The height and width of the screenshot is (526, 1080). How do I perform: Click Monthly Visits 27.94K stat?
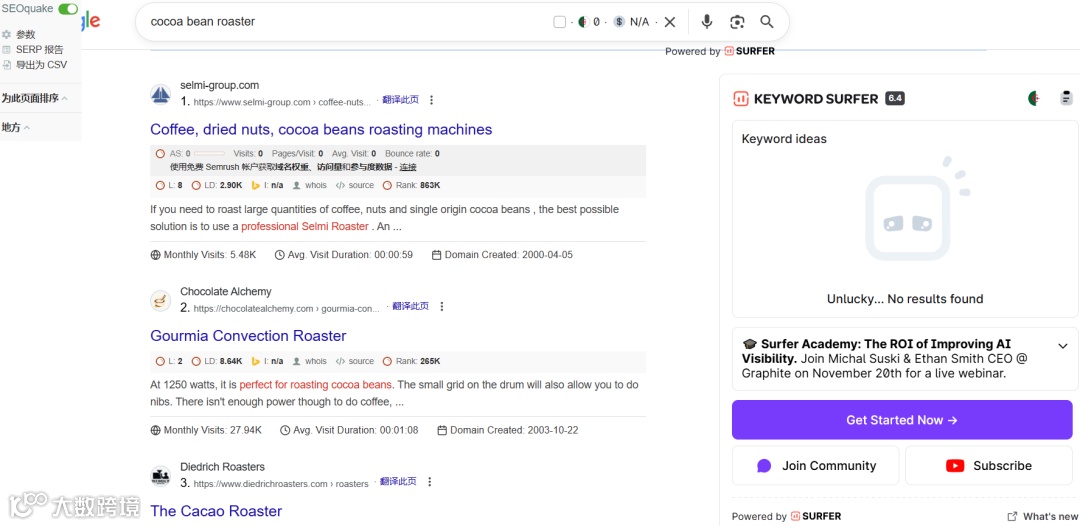(206, 430)
